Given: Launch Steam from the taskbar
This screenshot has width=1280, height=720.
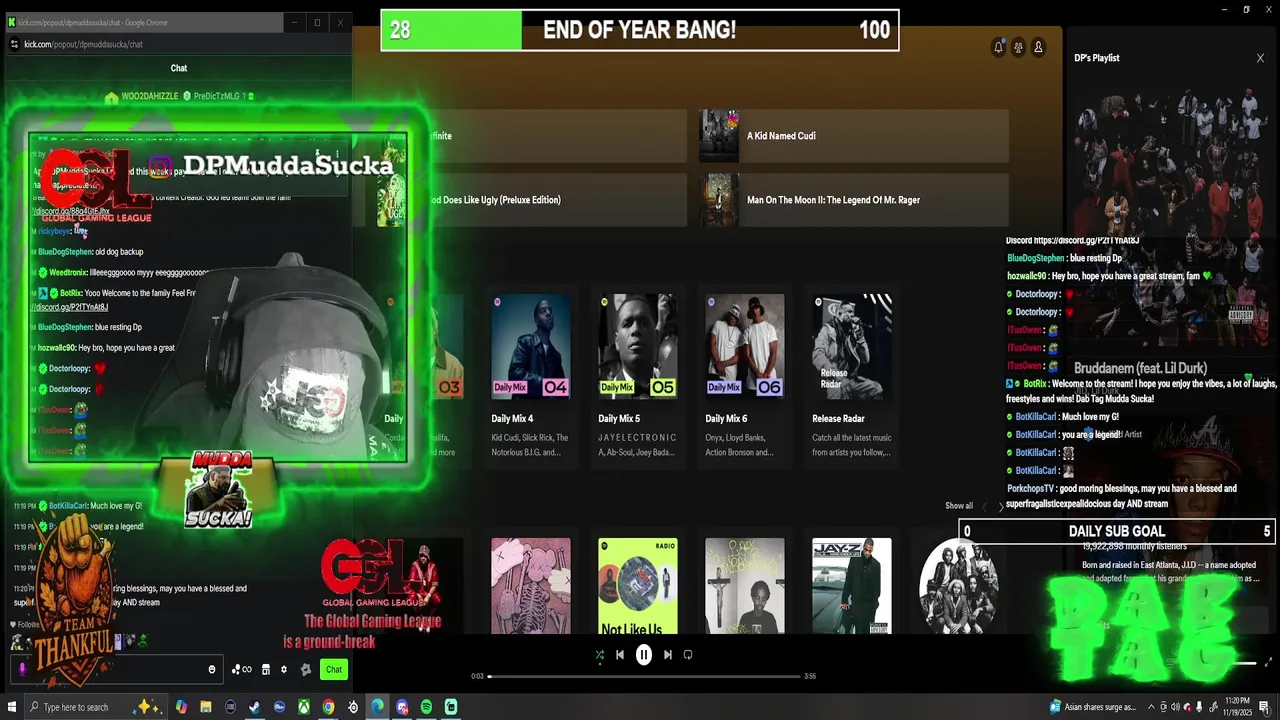Looking at the screenshot, I should click(x=254, y=707).
